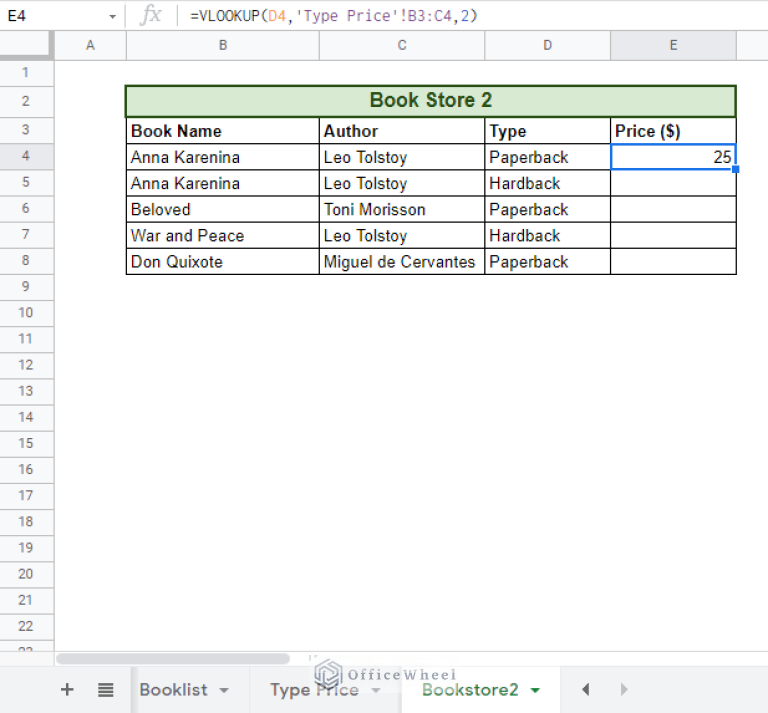Select column A header

coord(90,46)
